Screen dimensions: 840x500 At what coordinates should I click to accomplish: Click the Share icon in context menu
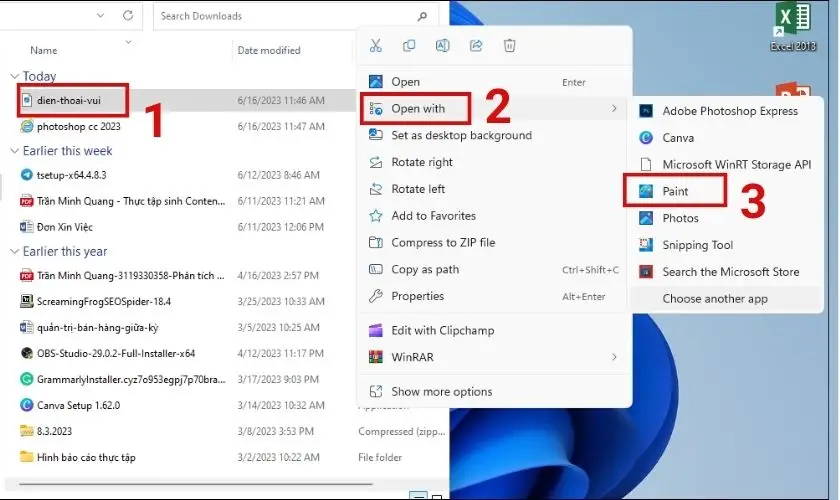pos(476,46)
